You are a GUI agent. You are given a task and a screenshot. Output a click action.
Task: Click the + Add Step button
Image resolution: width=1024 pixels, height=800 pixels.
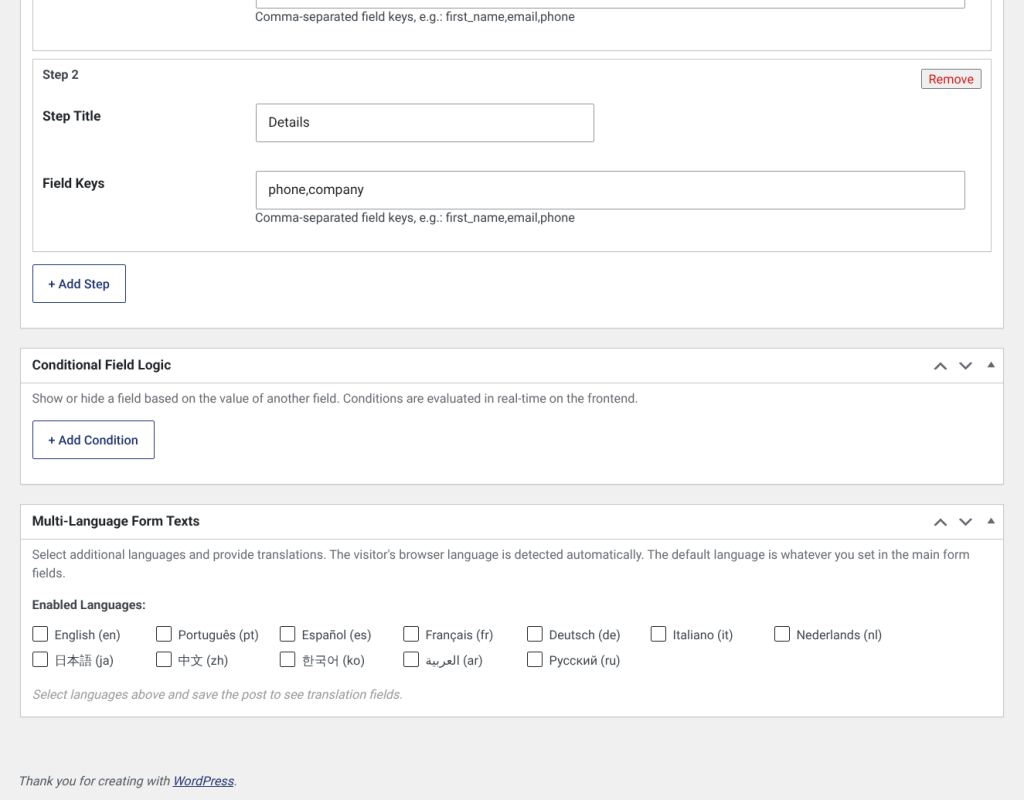click(x=79, y=283)
